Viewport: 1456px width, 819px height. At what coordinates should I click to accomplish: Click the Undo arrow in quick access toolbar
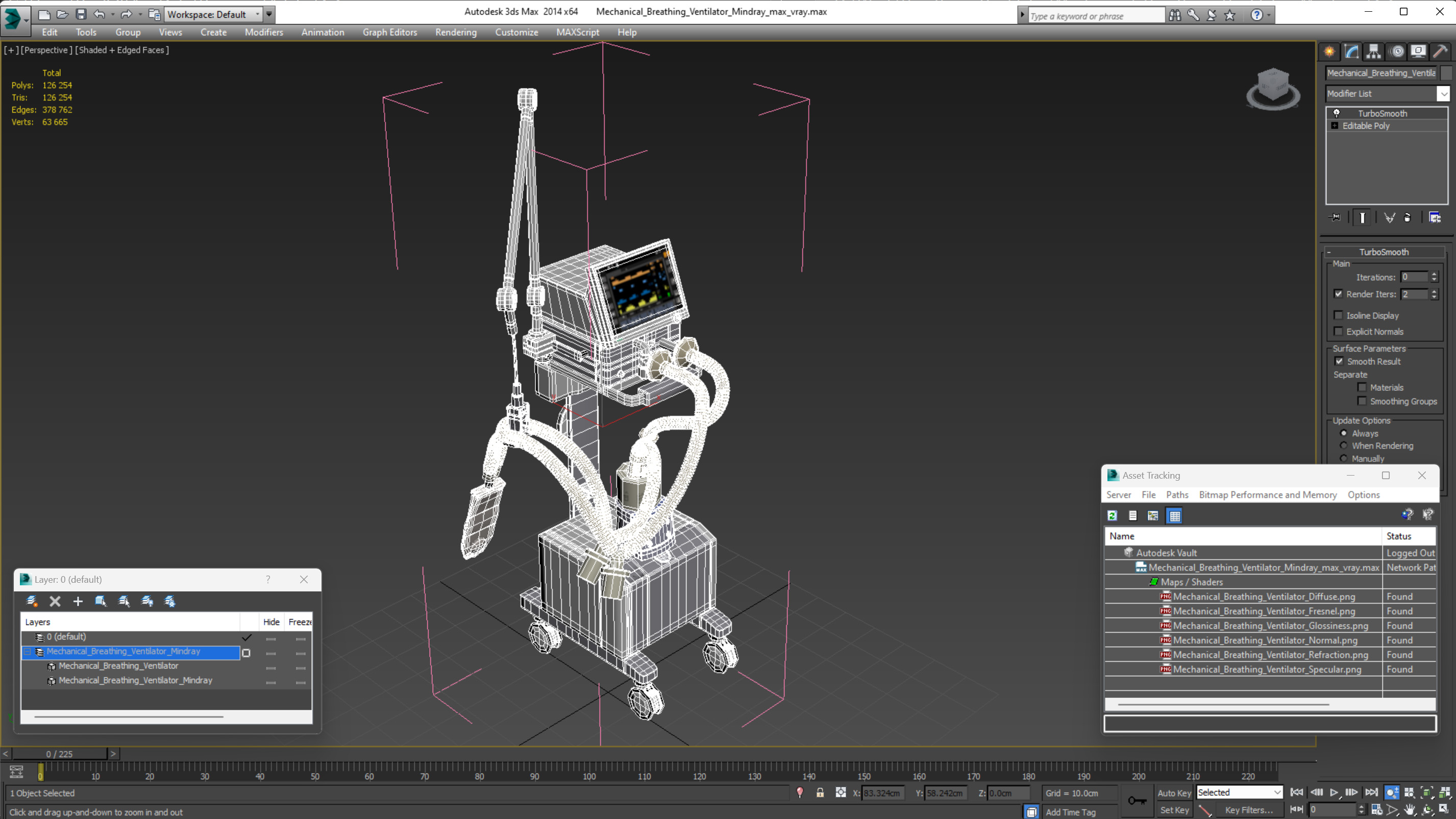[x=99, y=14]
